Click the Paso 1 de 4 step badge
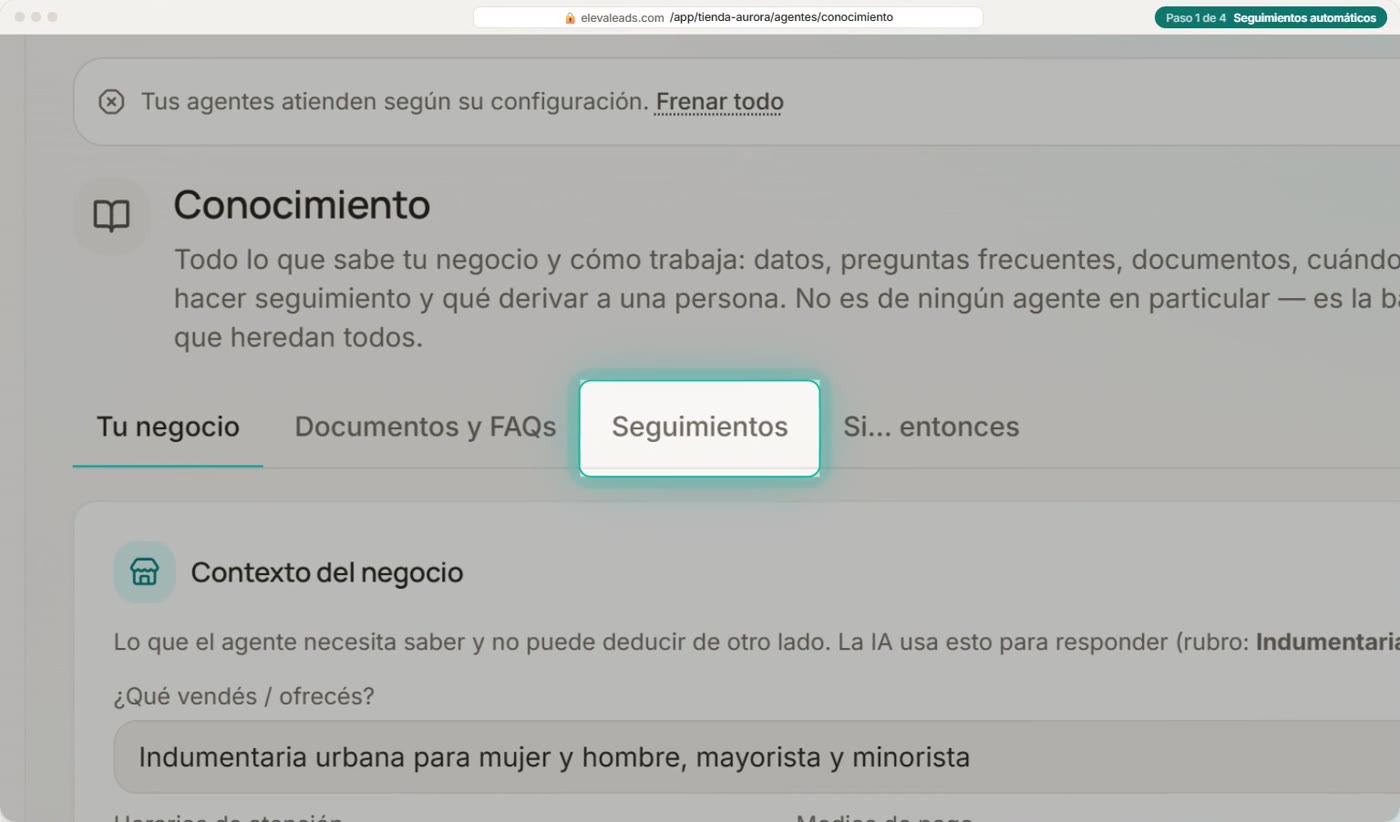The image size is (1400, 822). pyautogui.click(x=1270, y=18)
